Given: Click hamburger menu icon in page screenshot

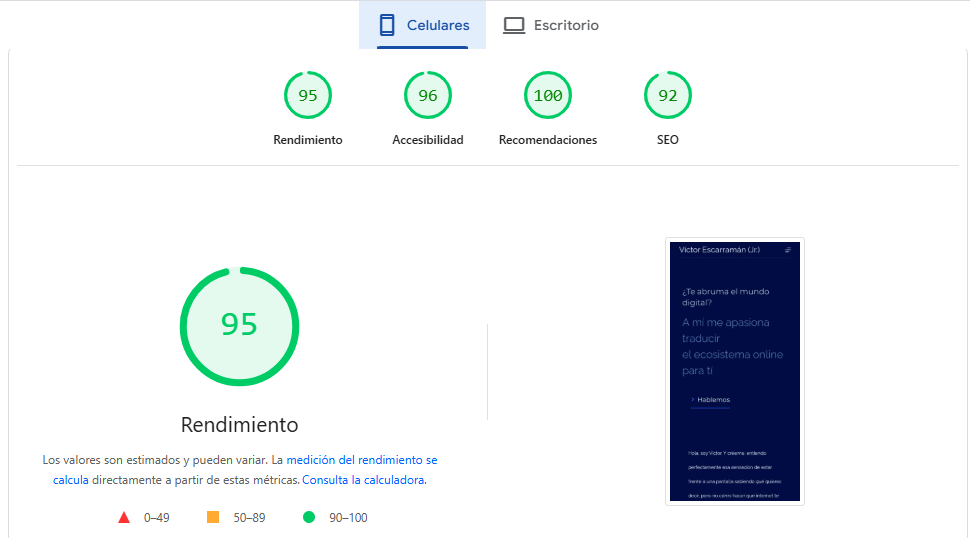Looking at the screenshot, I should 788,250.
